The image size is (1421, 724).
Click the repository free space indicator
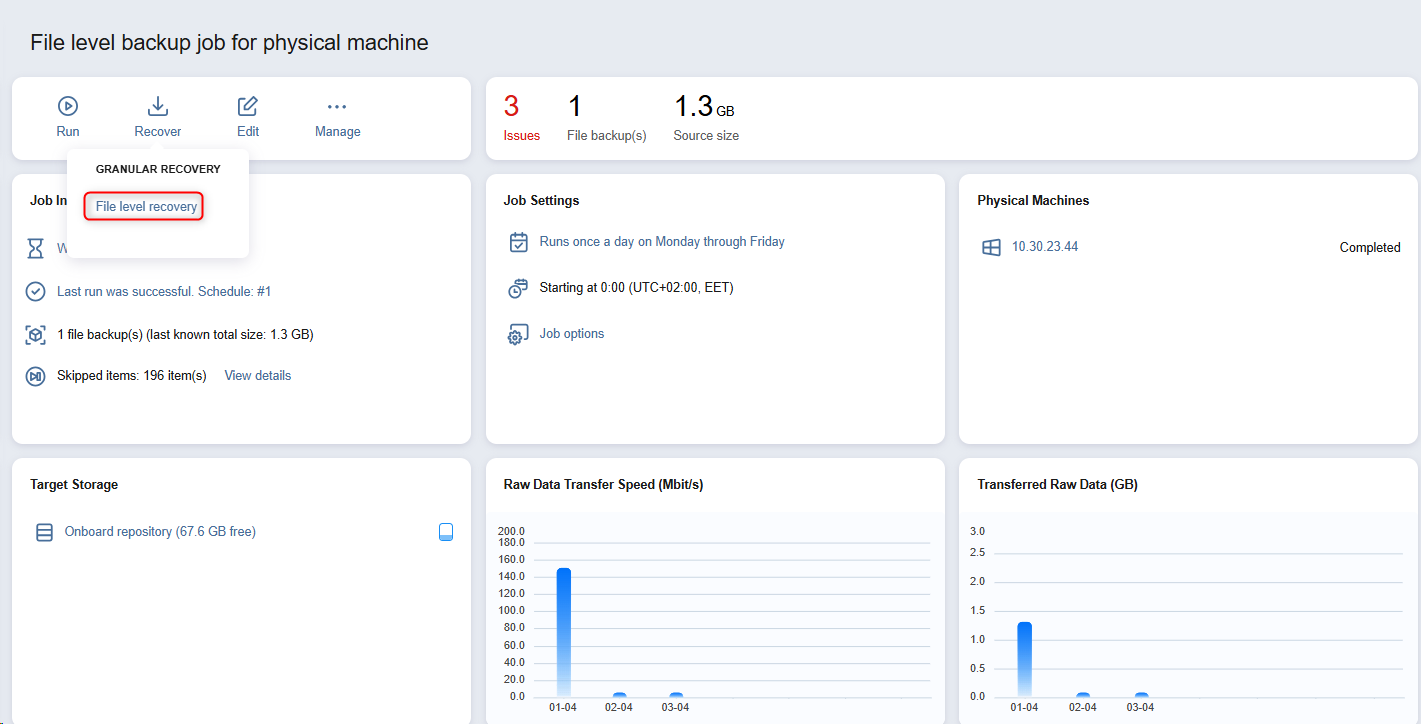[x=446, y=532]
